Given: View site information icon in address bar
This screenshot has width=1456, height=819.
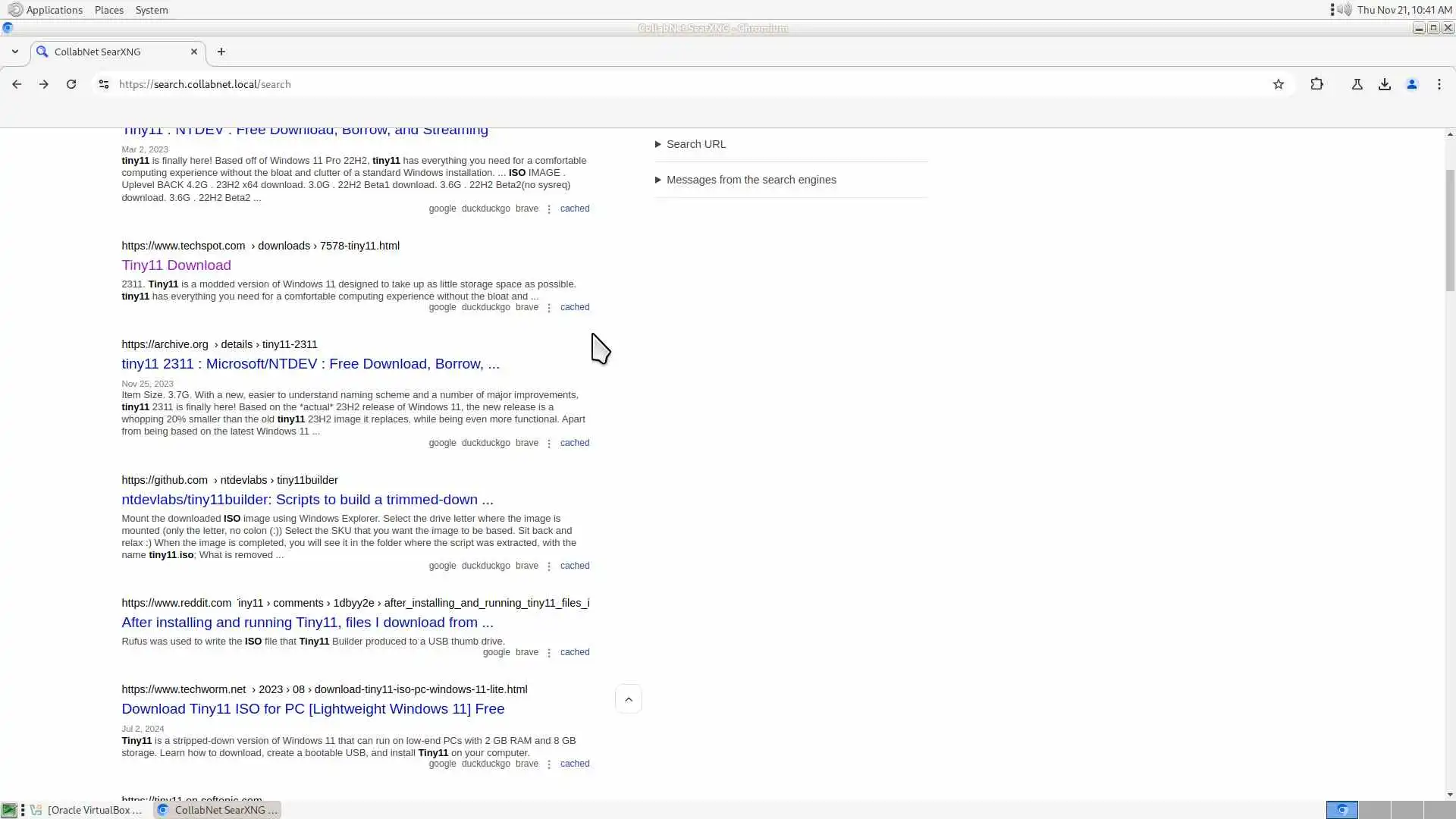Looking at the screenshot, I should [104, 84].
